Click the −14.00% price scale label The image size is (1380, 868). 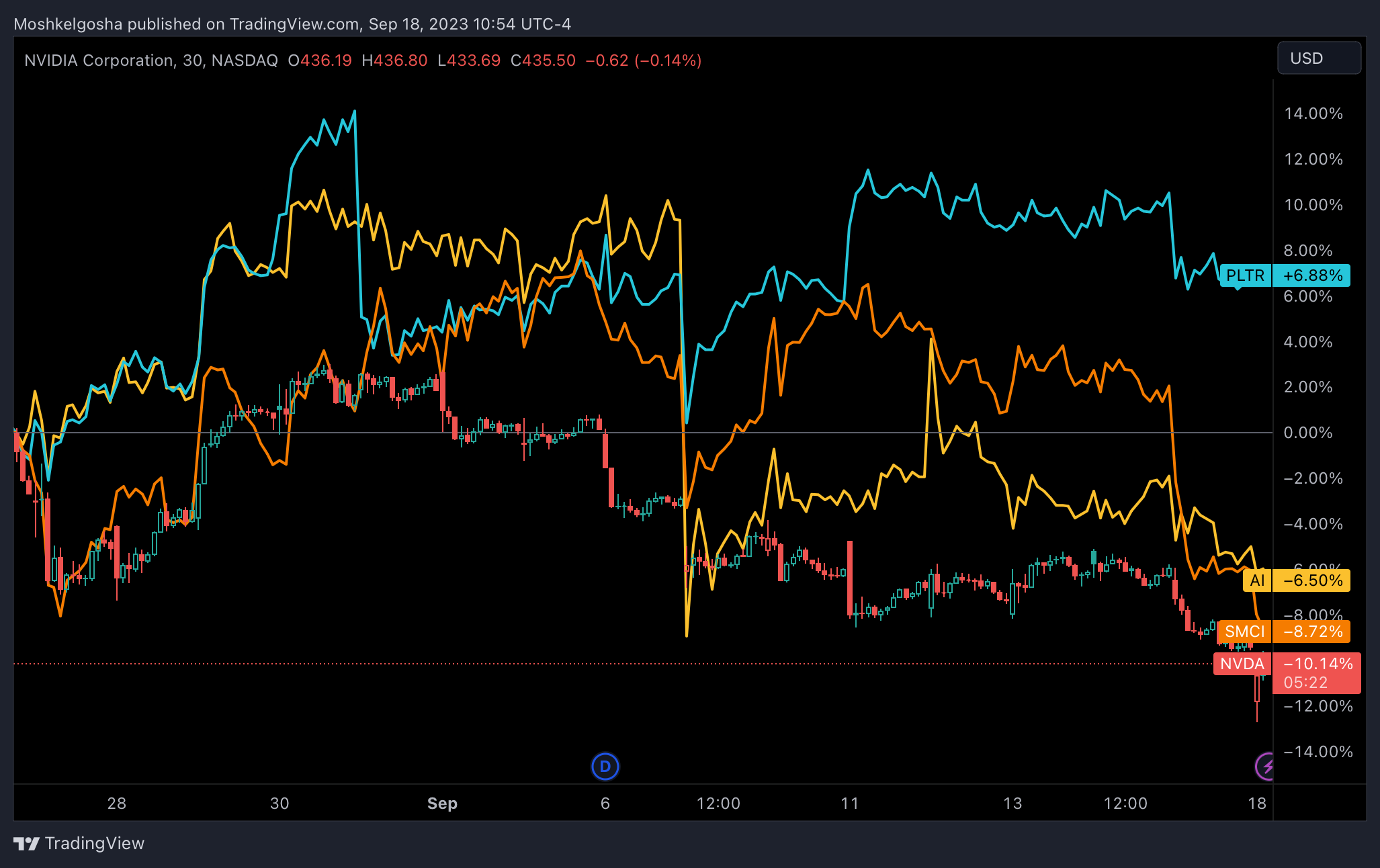1318,752
